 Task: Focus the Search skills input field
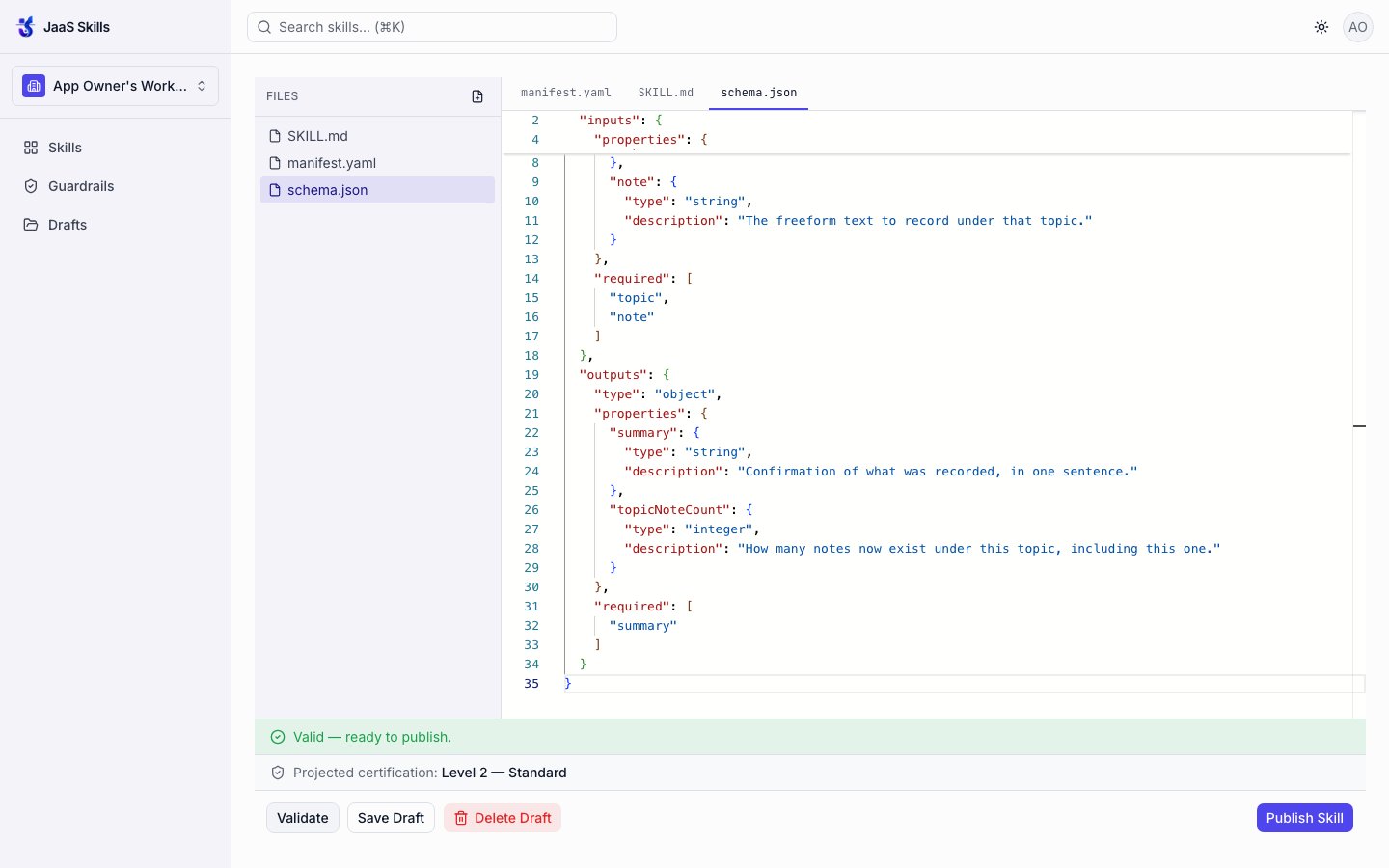pyautogui.click(x=432, y=27)
